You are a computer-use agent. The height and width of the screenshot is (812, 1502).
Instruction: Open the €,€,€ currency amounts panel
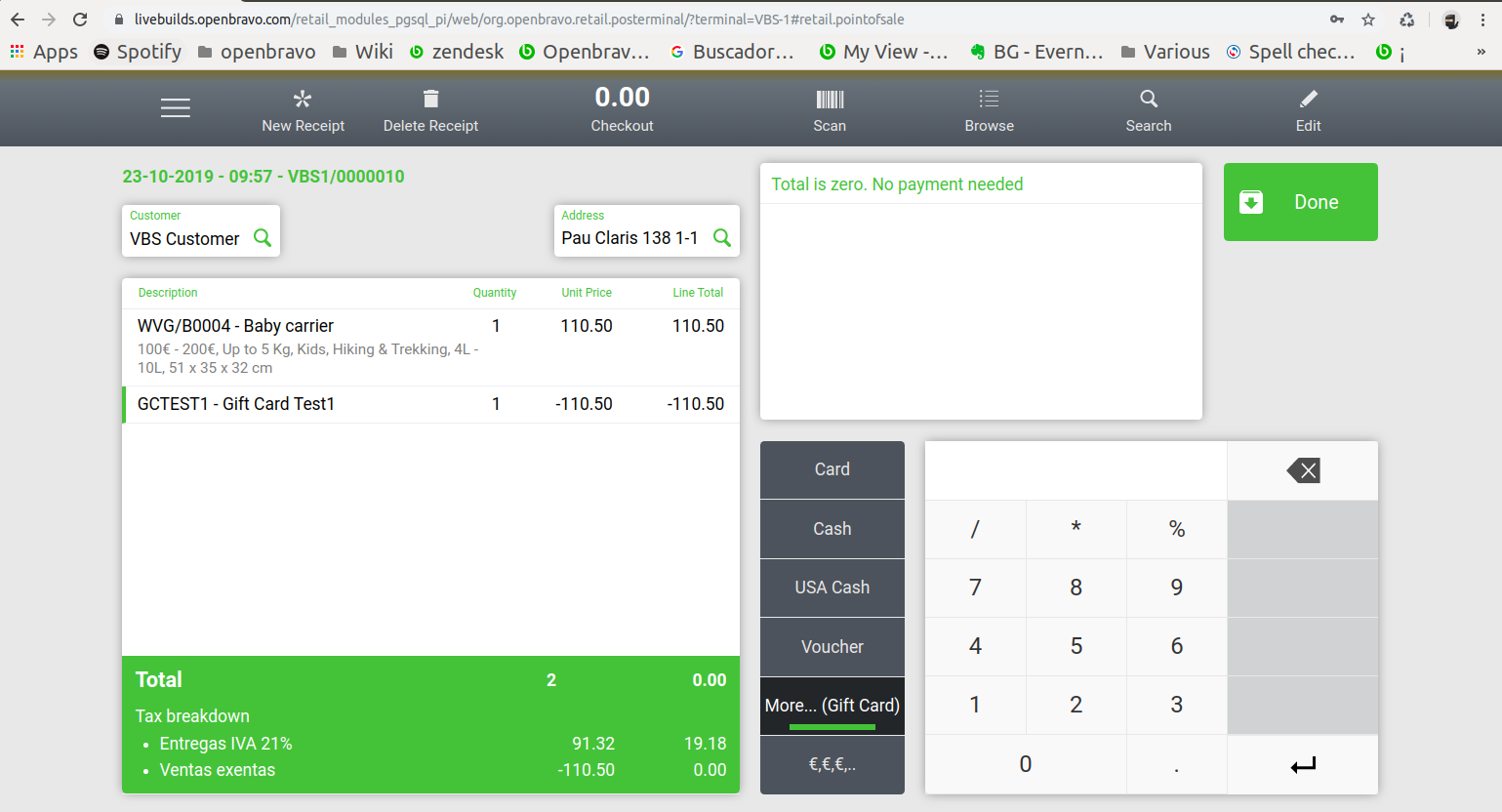(x=832, y=765)
